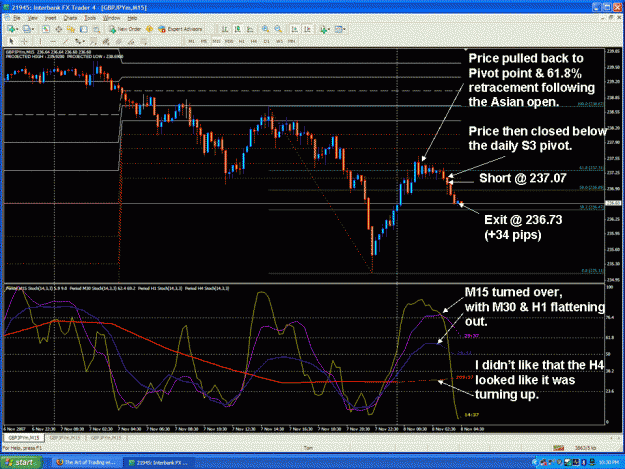The image size is (625, 469).
Task: Open a new chart window
Action: (x=11, y=29)
